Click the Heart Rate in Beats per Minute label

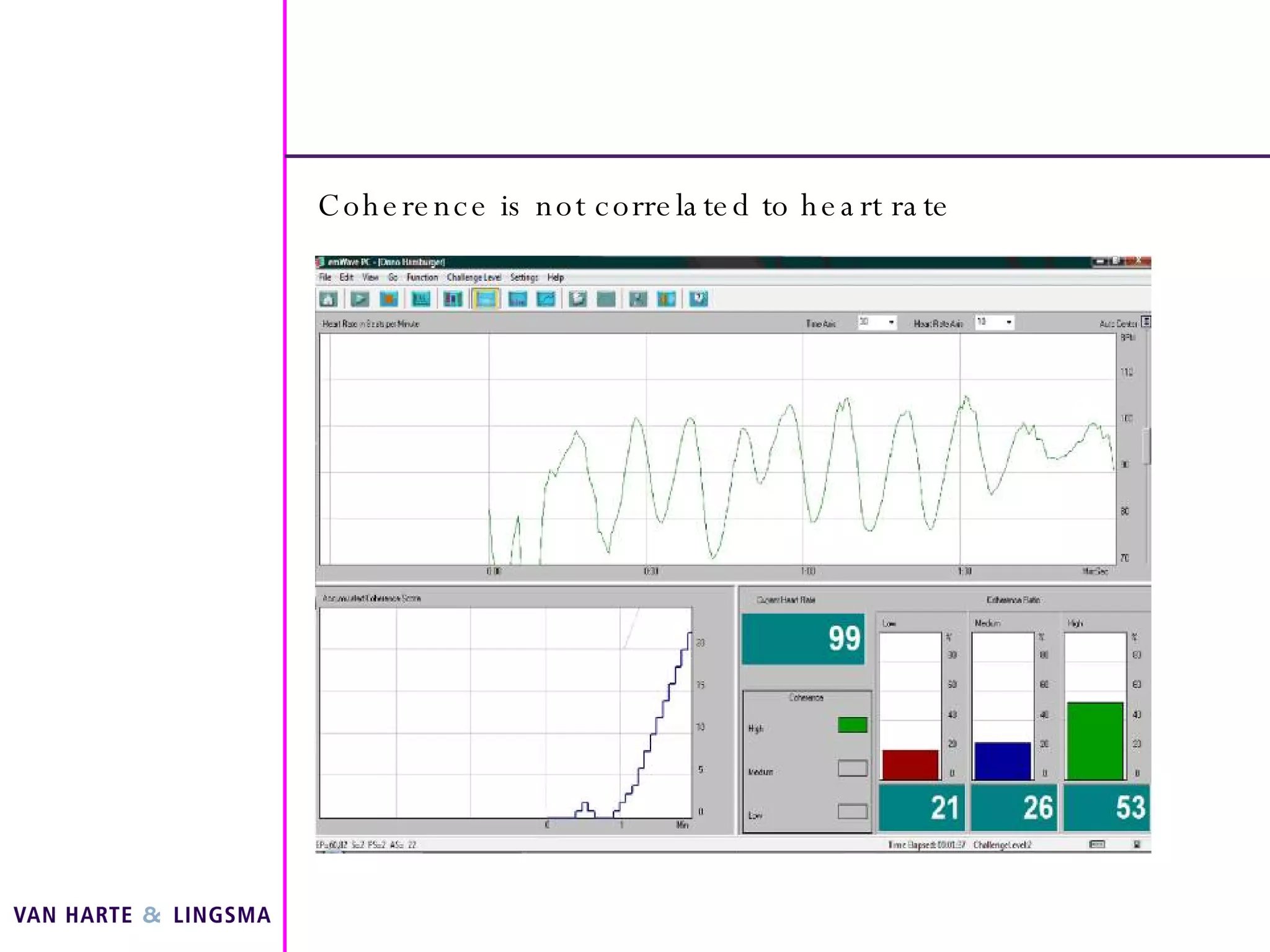click(371, 324)
